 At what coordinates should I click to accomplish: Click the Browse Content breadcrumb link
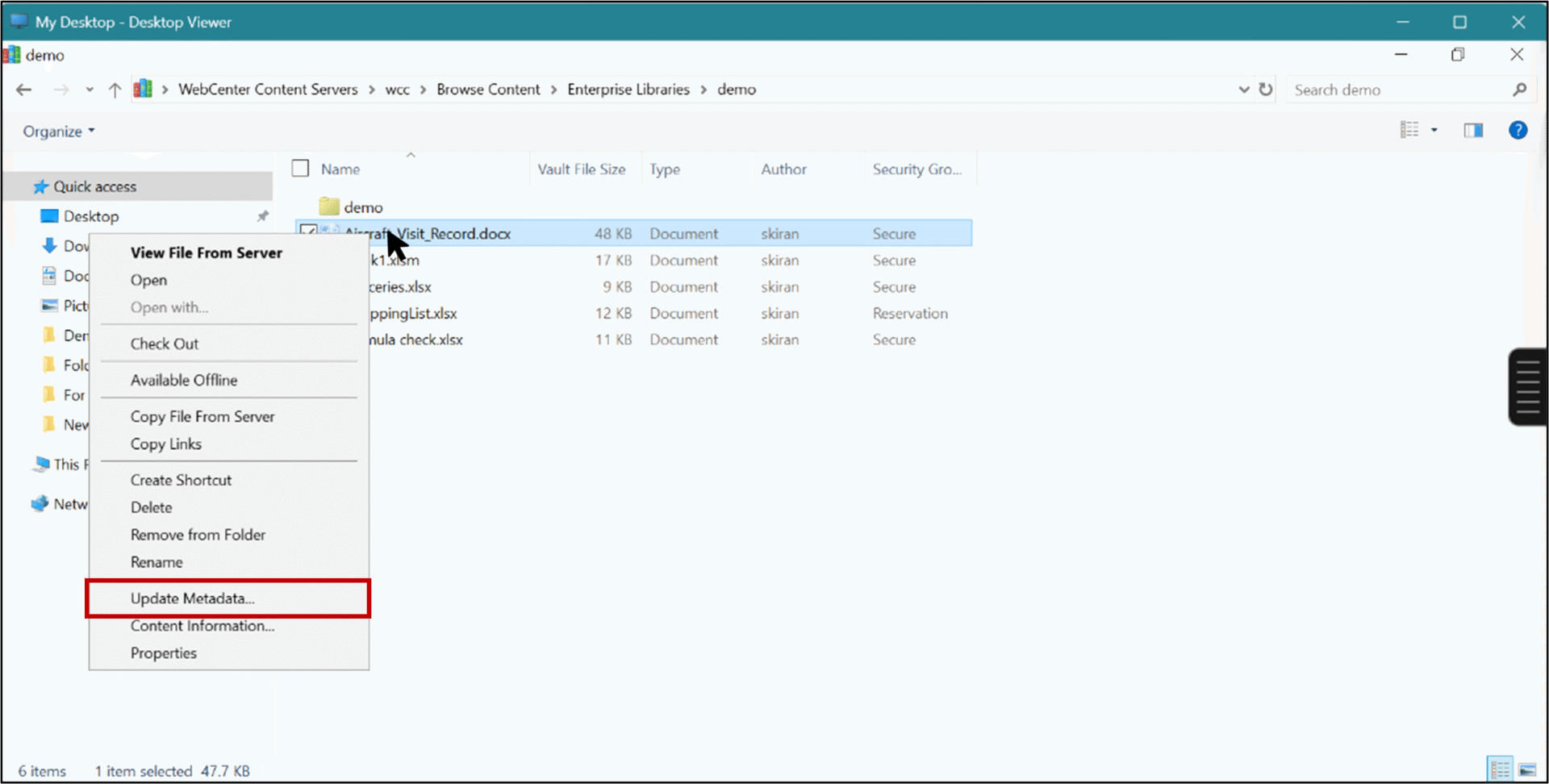click(488, 90)
